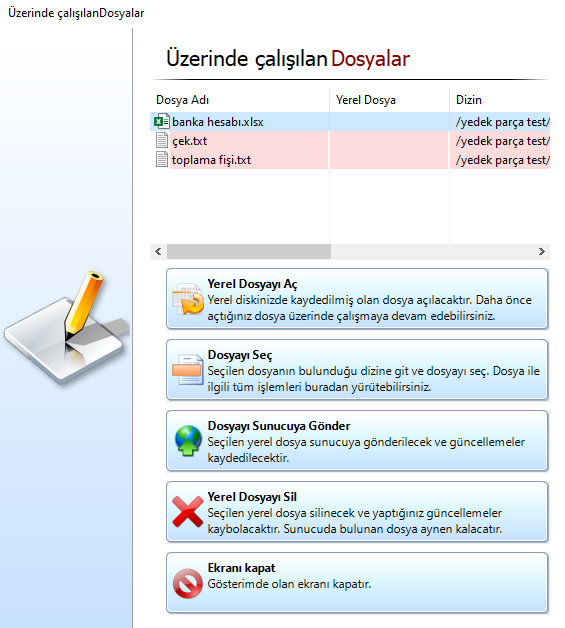Click the Yerel Dosyayı Aç orange arrow icon
The width and height of the screenshot is (565, 628).
188,299
